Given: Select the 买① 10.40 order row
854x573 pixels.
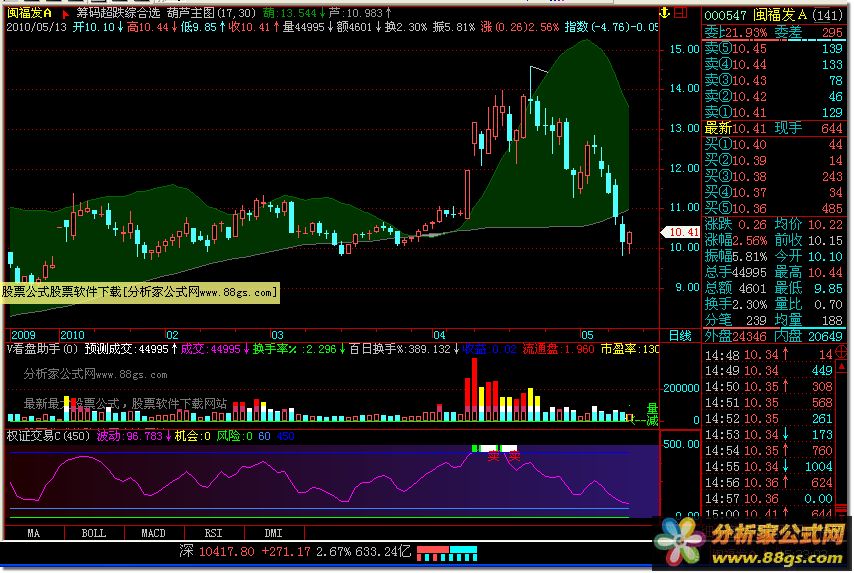Looking at the screenshot, I should (x=773, y=144).
